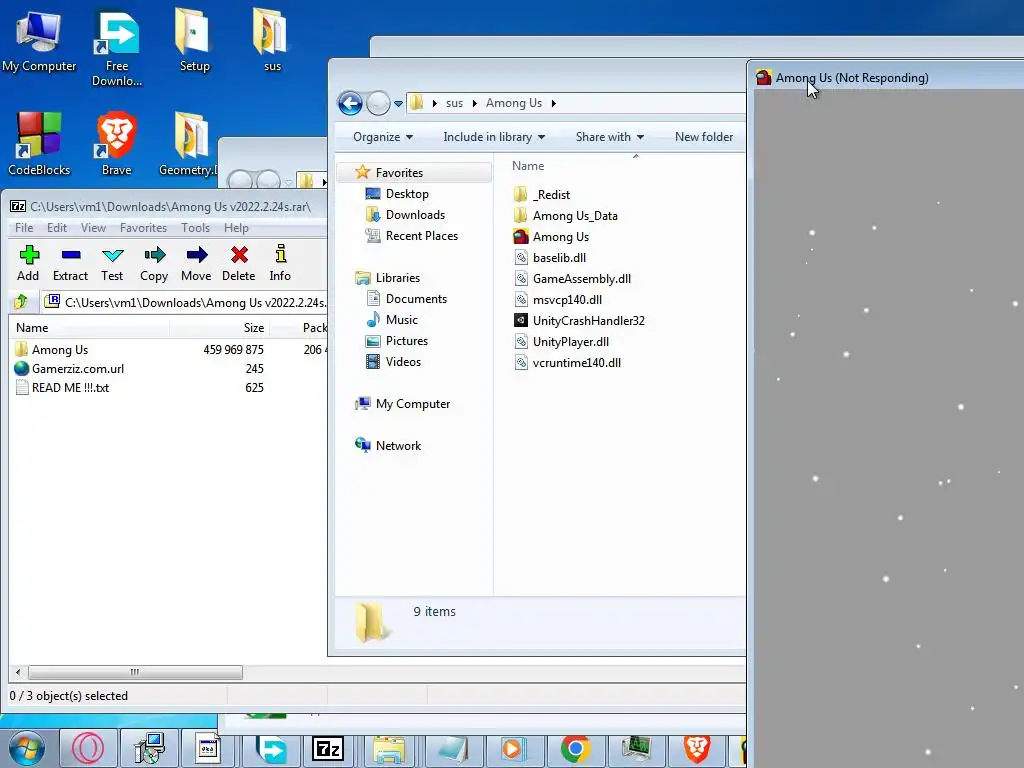Image resolution: width=1024 pixels, height=768 pixels.
Task: Click the Explorer forward arrow button
Action: (x=377, y=103)
